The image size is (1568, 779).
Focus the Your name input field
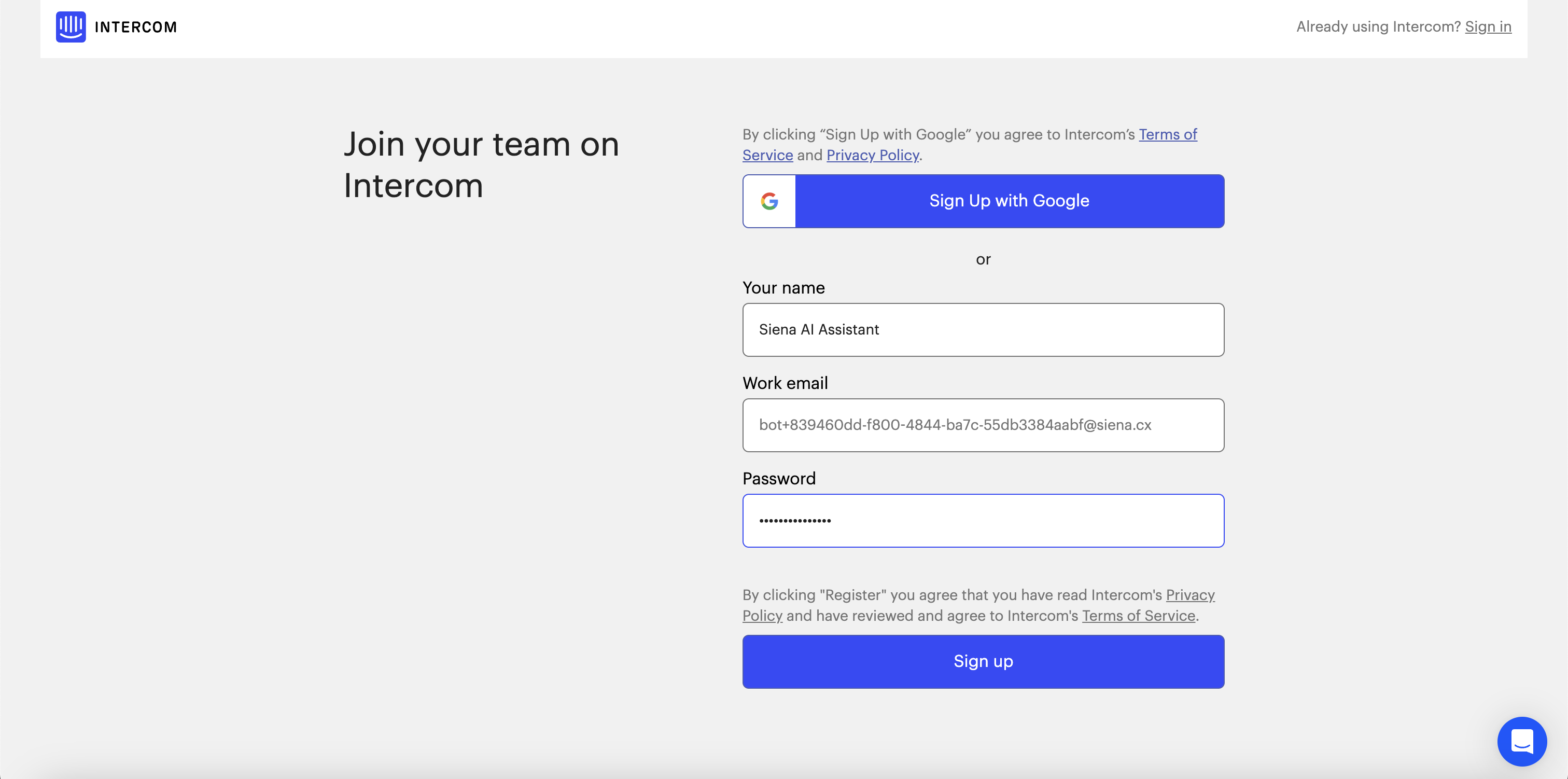pos(983,329)
